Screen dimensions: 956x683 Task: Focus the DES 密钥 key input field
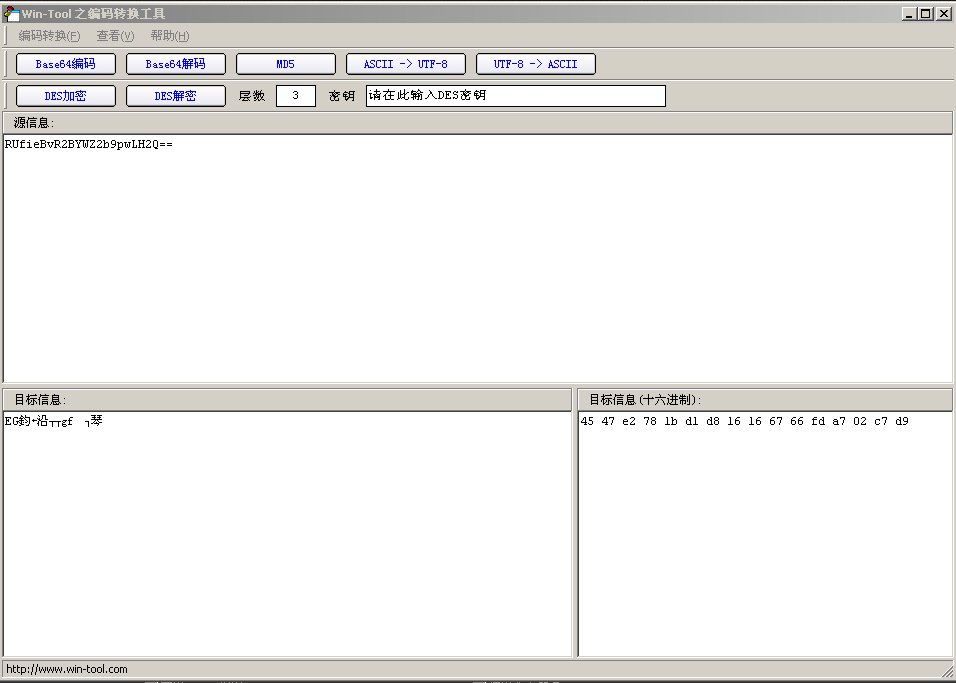pos(515,96)
